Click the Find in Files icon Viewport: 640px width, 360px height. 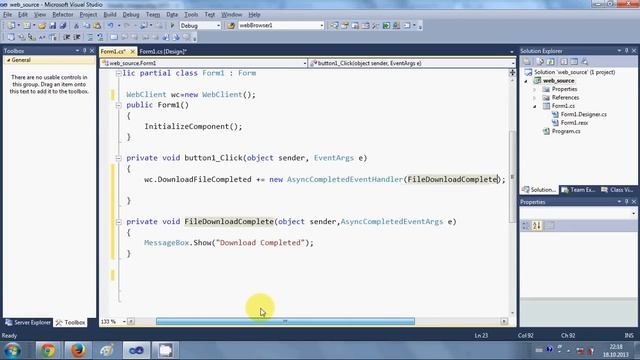tap(231, 25)
